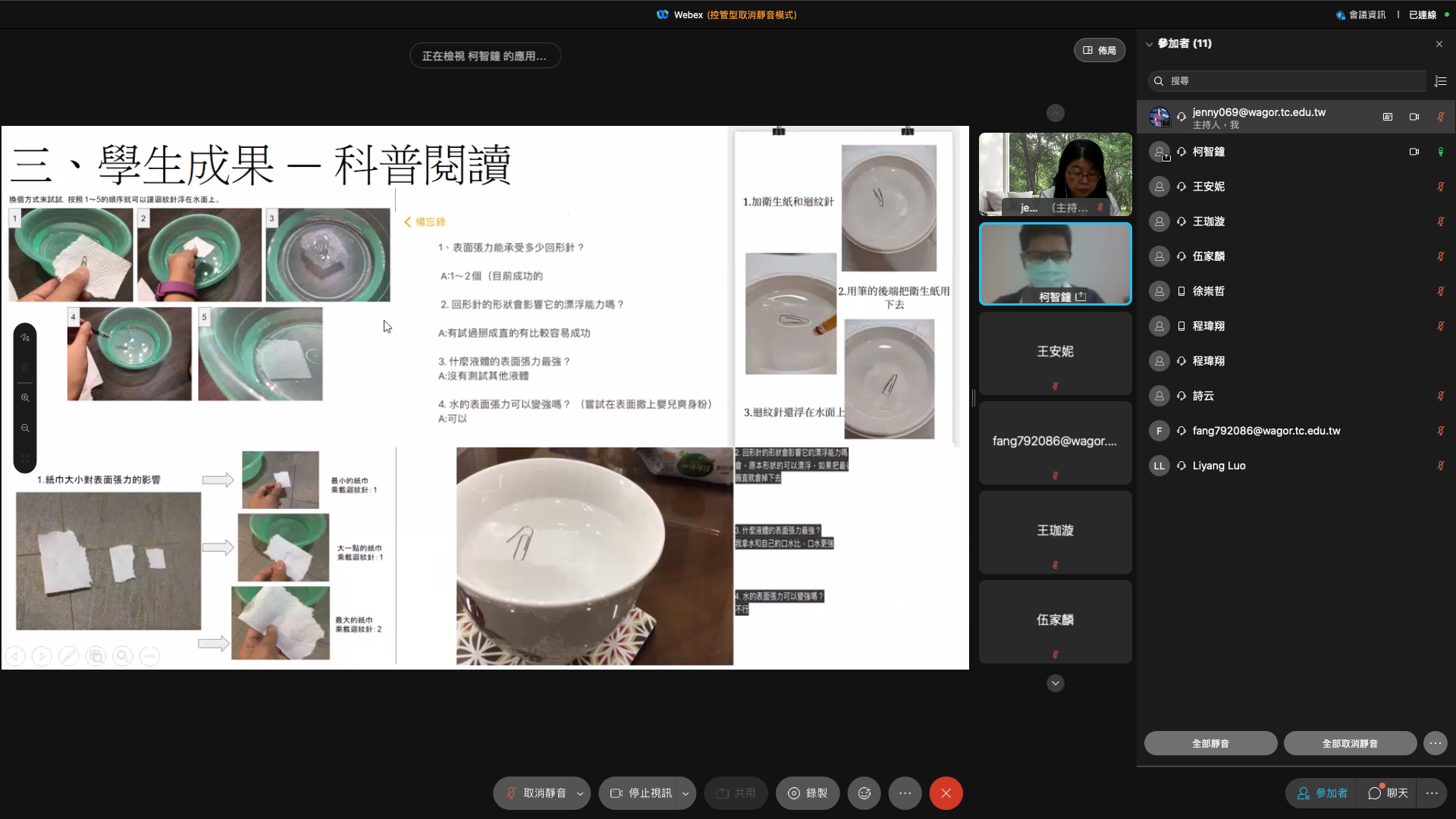The width and height of the screenshot is (1456, 819).
Task: Expand the audio options dropdown arrow
Action: [x=580, y=793]
